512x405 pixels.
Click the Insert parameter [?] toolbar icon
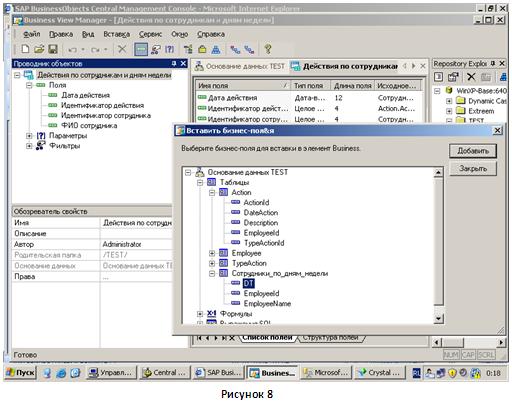(x=170, y=49)
